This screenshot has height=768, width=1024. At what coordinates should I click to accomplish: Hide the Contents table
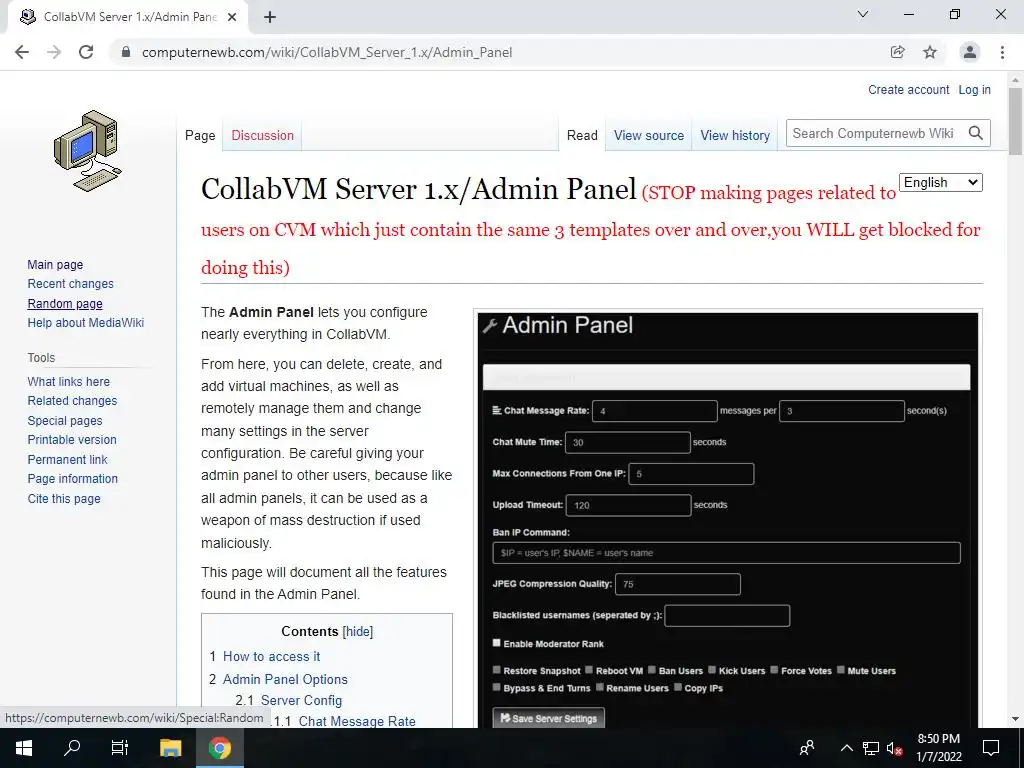[x=358, y=632]
